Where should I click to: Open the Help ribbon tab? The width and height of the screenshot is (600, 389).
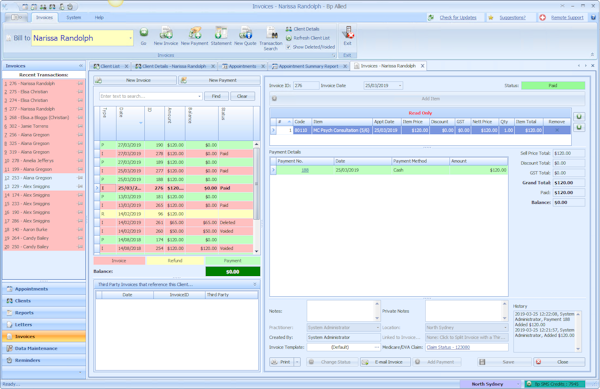tap(99, 18)
